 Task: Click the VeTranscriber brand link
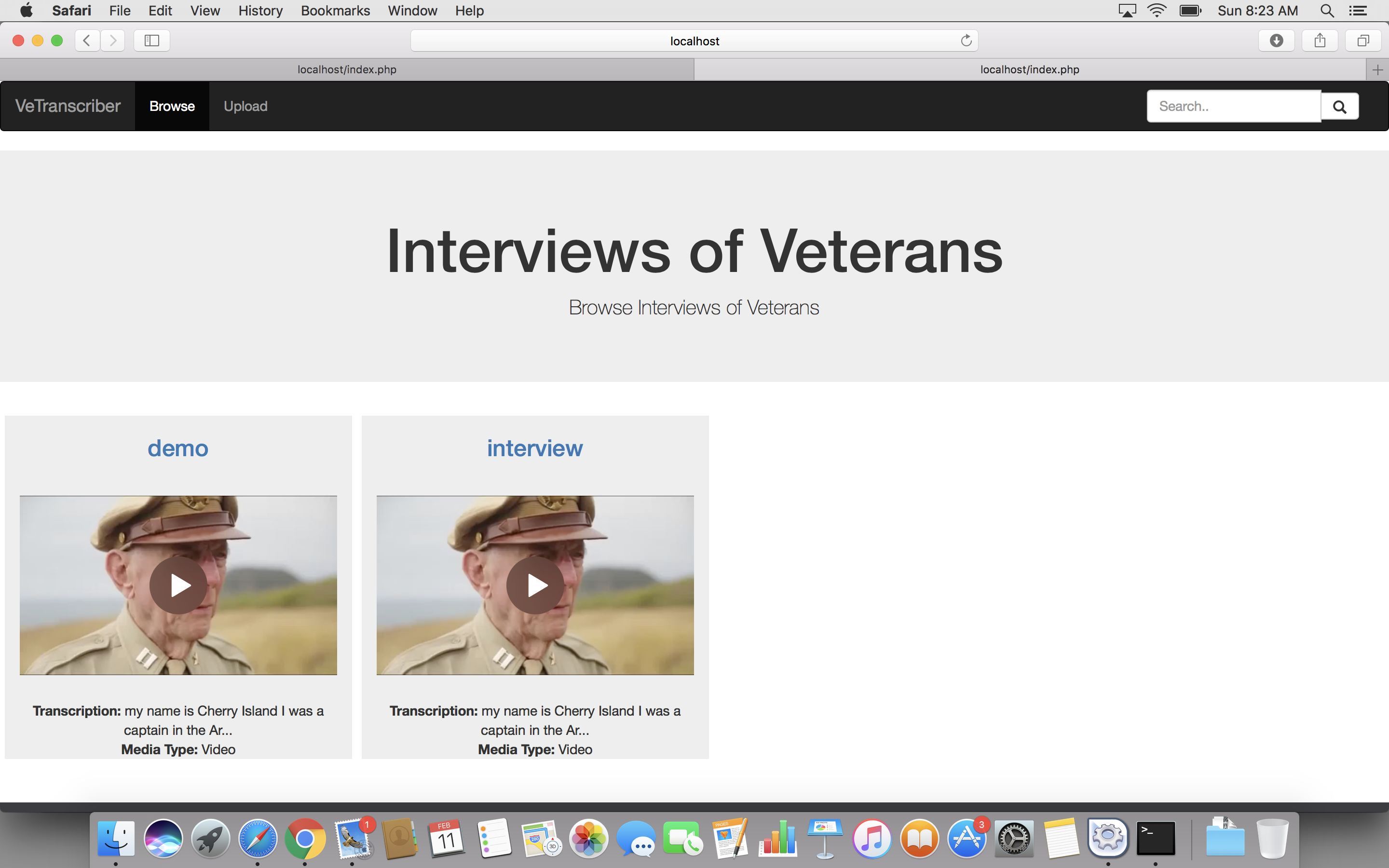[68, 106]
